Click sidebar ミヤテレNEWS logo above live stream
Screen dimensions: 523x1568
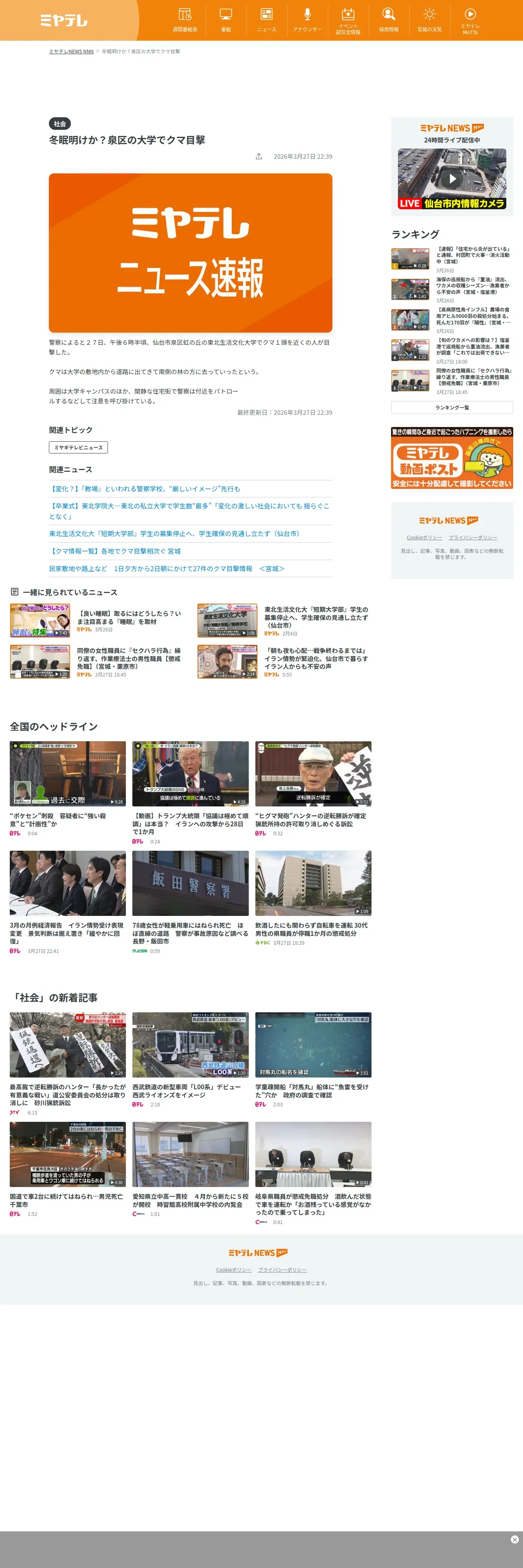click(x=452, y=129)
